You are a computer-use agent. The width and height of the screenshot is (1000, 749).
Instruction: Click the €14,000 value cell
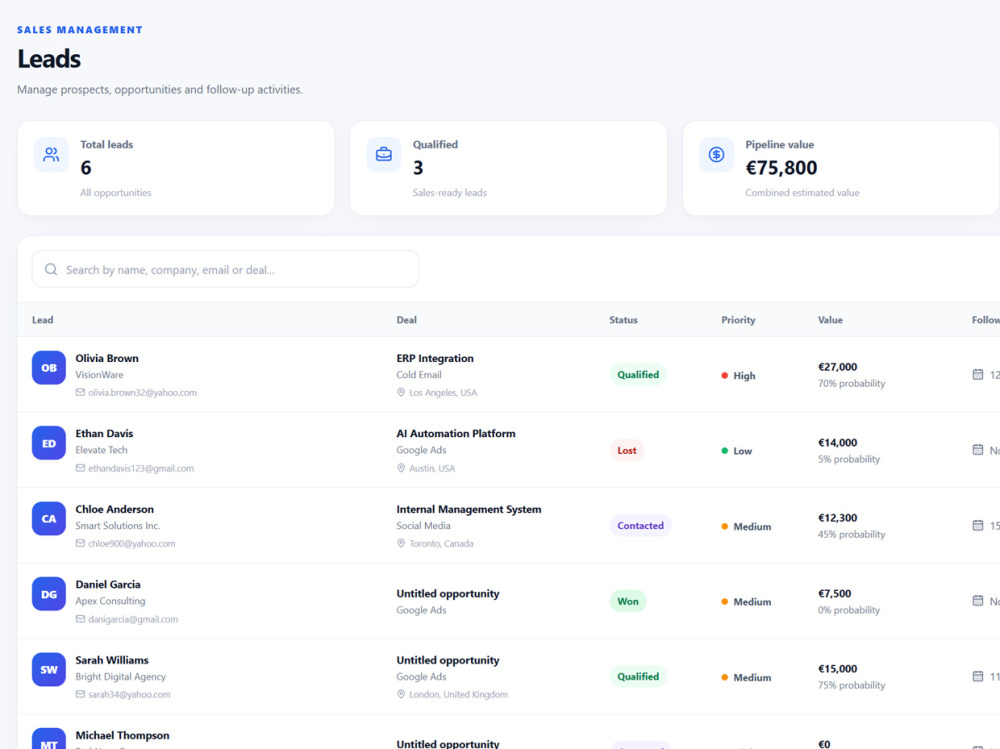coord(837,442)
